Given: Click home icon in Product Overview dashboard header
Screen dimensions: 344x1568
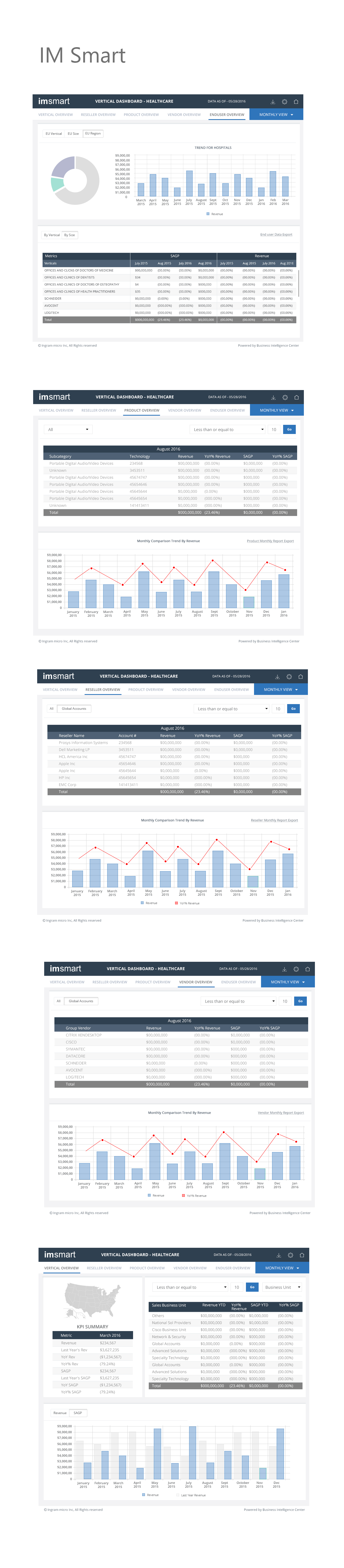Looking at the screenshot, I should [x=297, y=398].
